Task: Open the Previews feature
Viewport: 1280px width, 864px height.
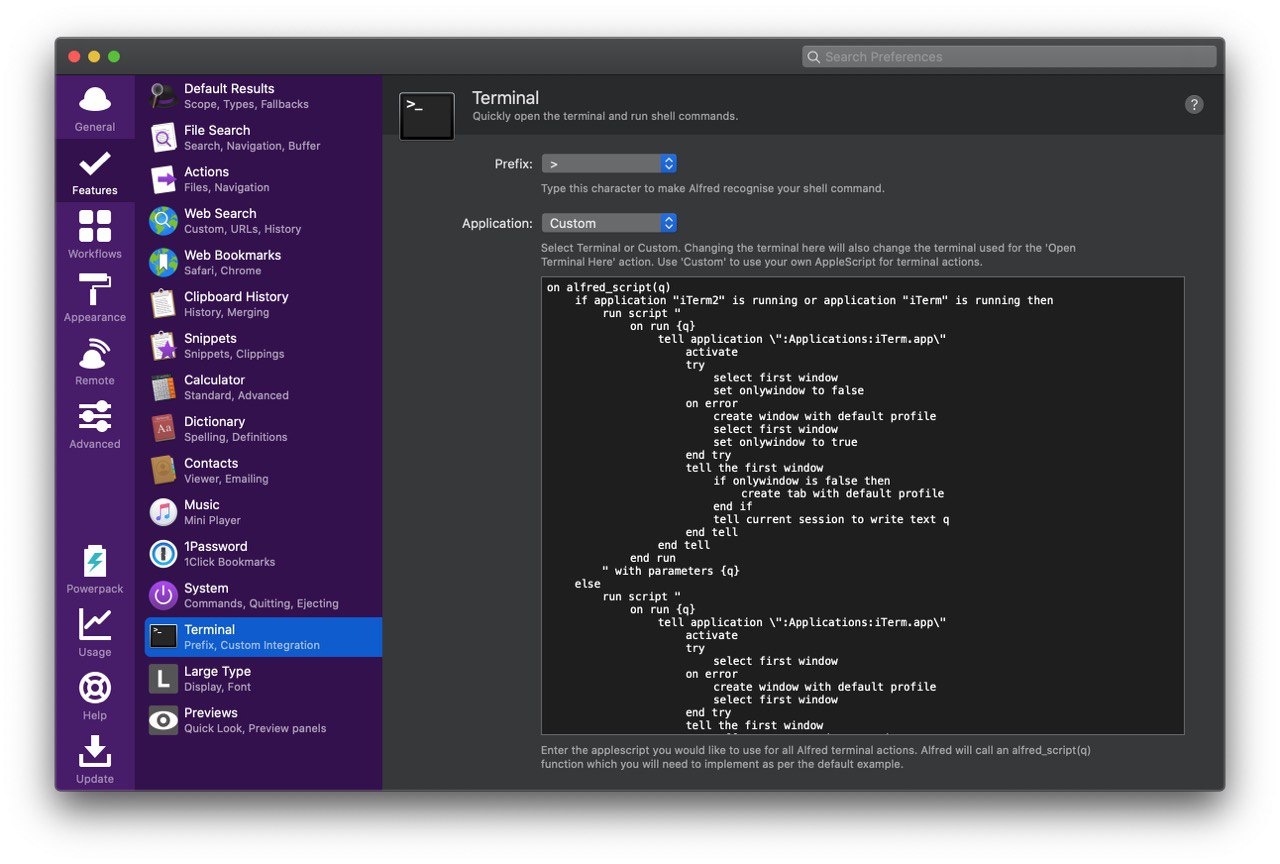Action: 263,721
